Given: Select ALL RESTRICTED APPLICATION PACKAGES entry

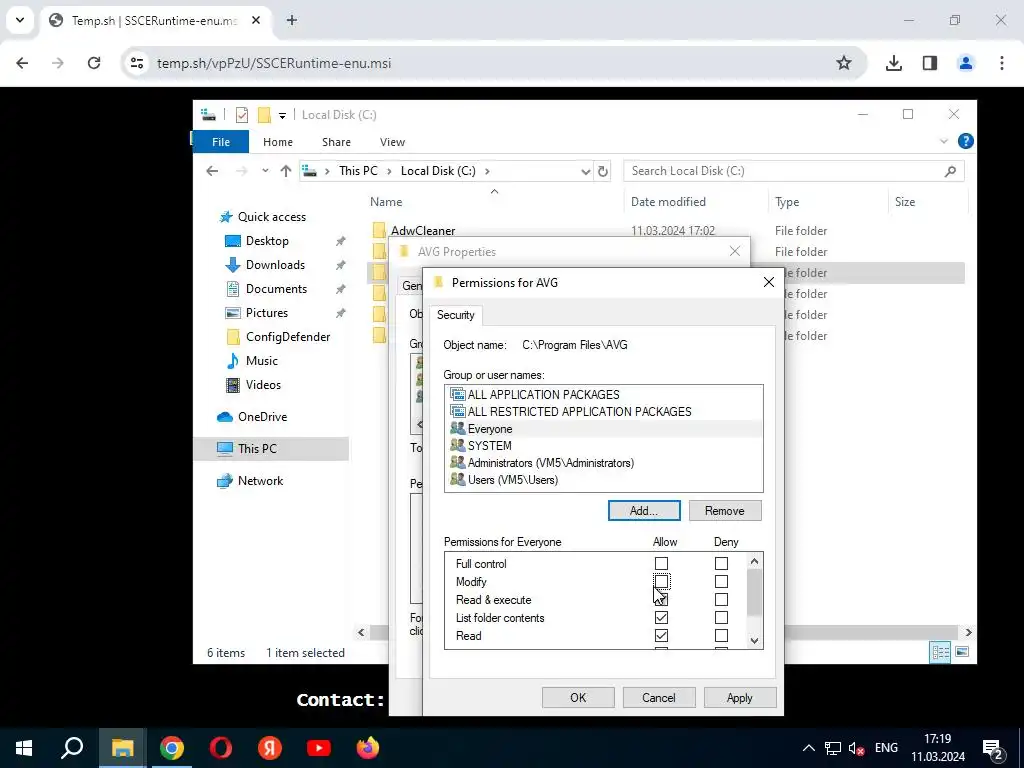Looking at the screenshot, I should point(579,411).
